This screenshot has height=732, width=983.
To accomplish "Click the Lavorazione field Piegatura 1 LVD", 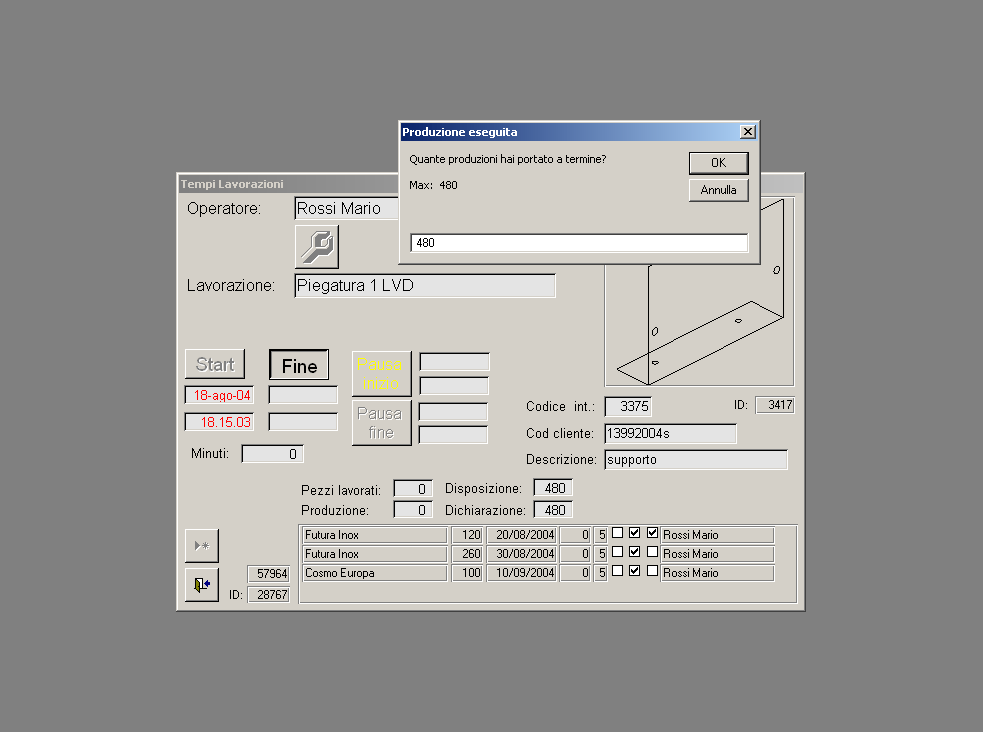I will [425, 286].
